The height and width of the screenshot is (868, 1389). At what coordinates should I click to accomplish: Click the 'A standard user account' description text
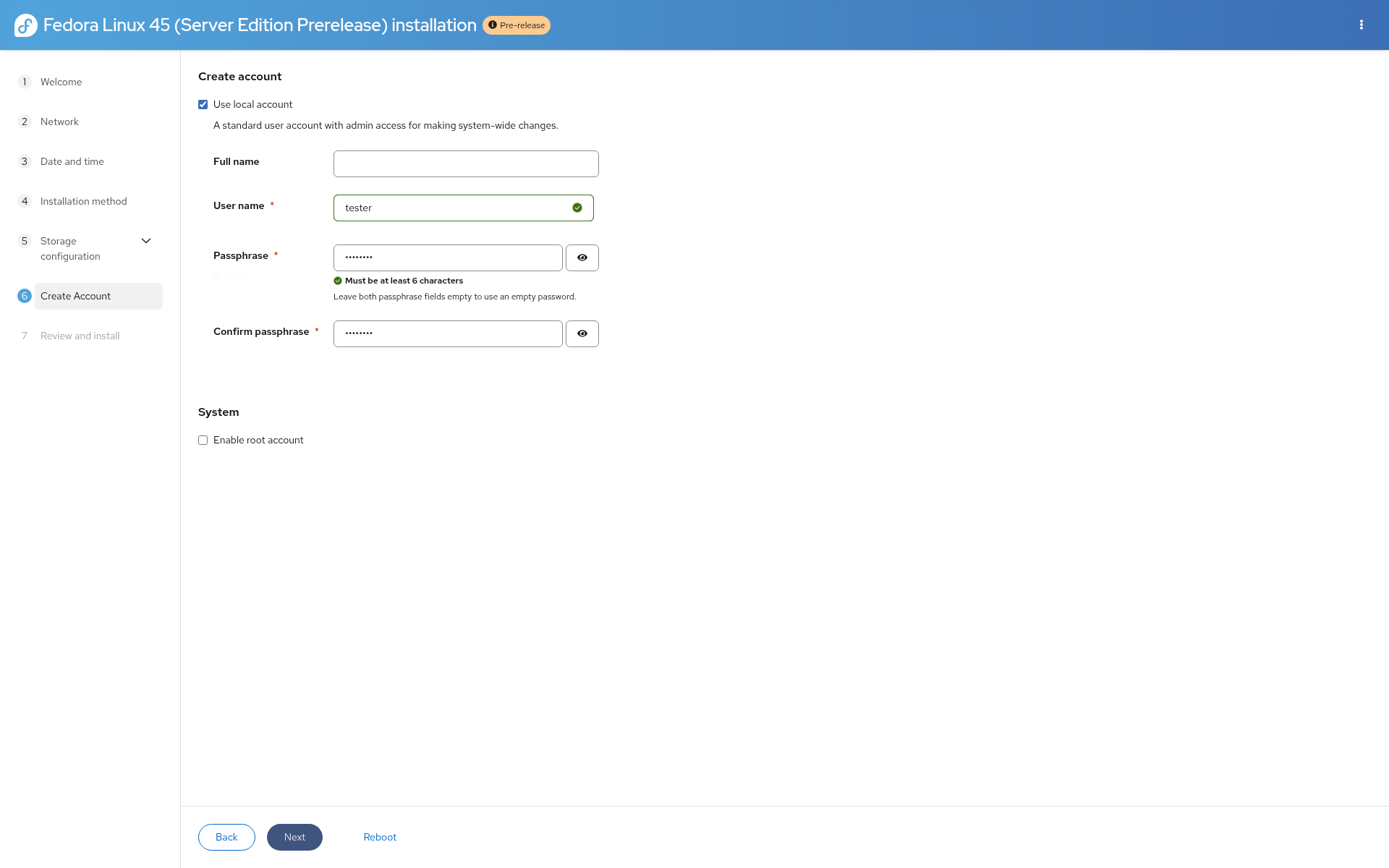coord(386,125)
